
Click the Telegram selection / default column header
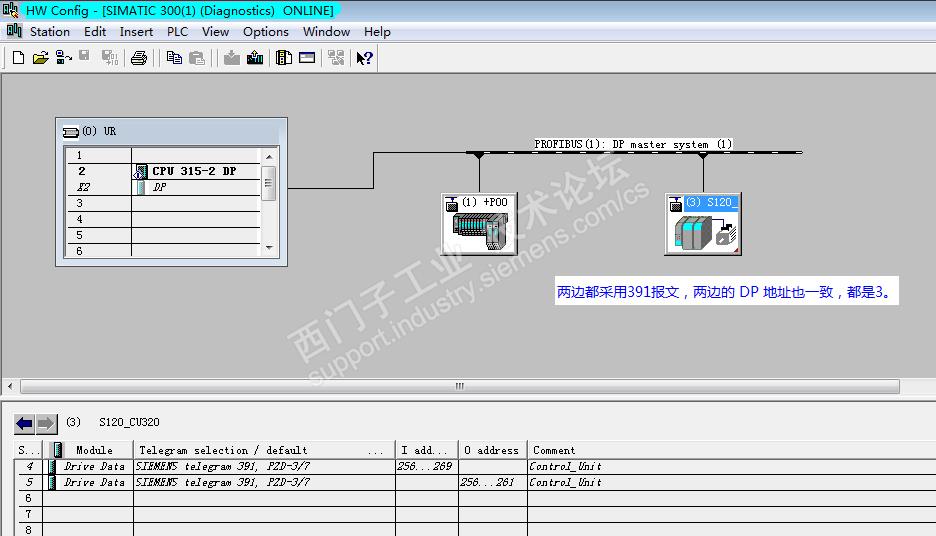coord(264,450)
